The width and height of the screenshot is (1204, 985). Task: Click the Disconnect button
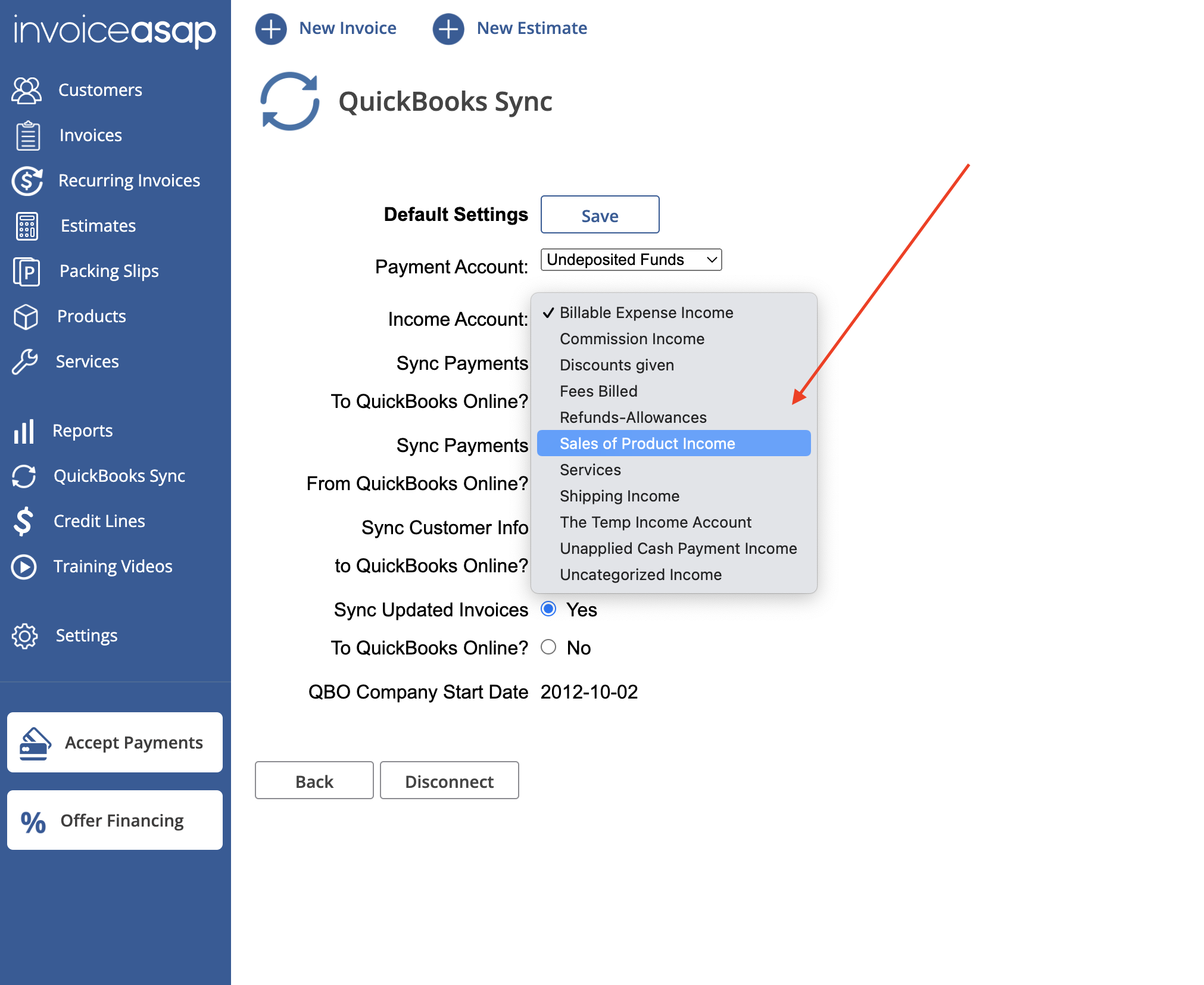pos(449,781)
